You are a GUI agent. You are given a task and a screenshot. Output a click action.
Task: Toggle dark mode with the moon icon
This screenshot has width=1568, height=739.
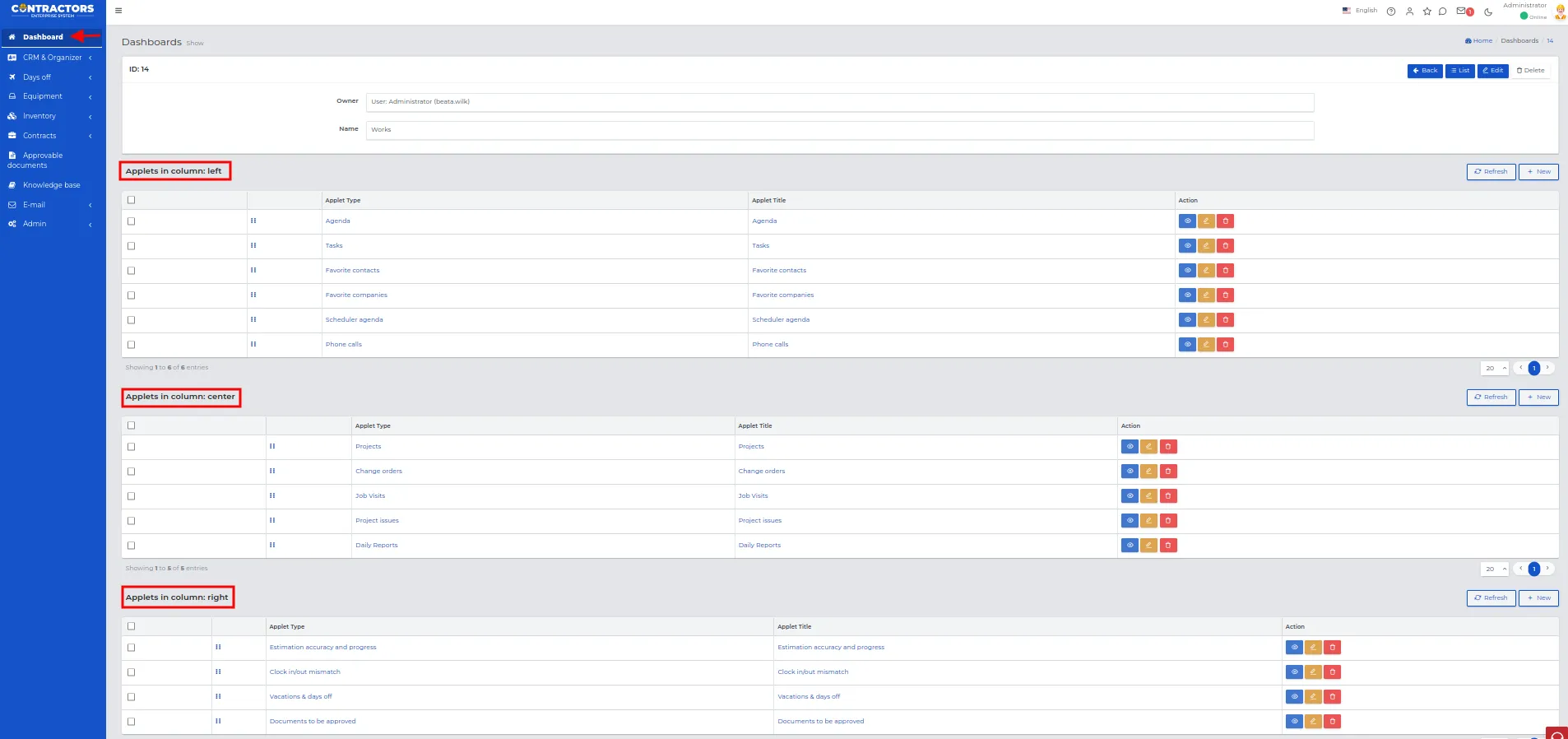tap(1488, 12)
